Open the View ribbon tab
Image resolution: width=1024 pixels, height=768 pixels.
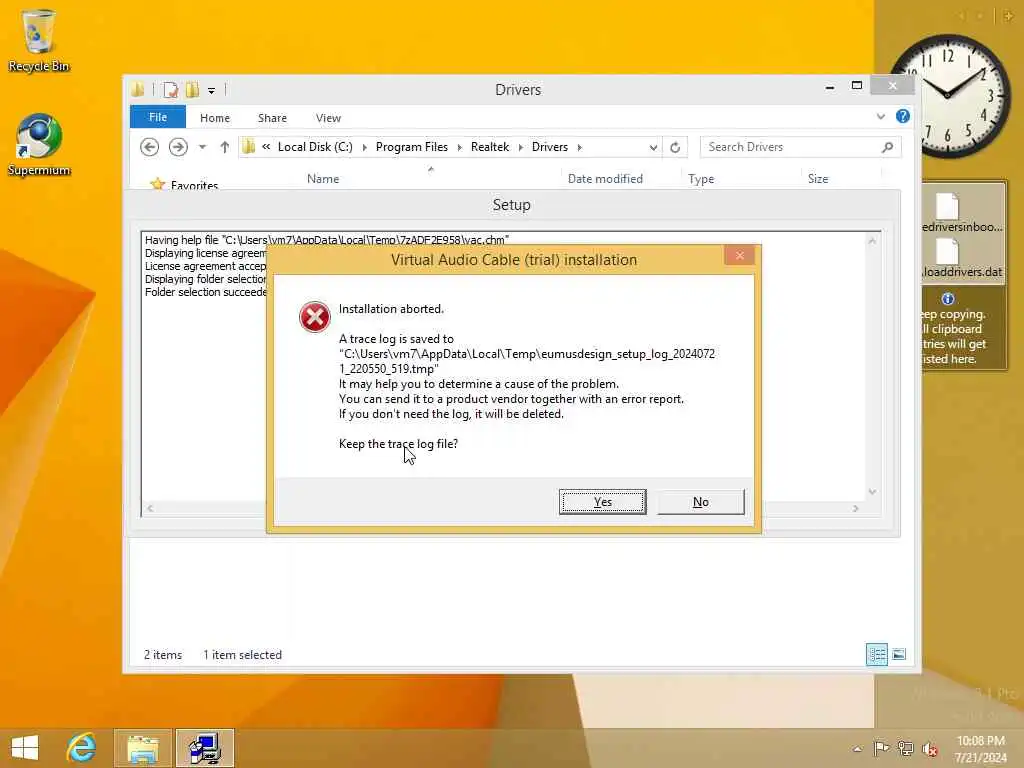(328, 118)
